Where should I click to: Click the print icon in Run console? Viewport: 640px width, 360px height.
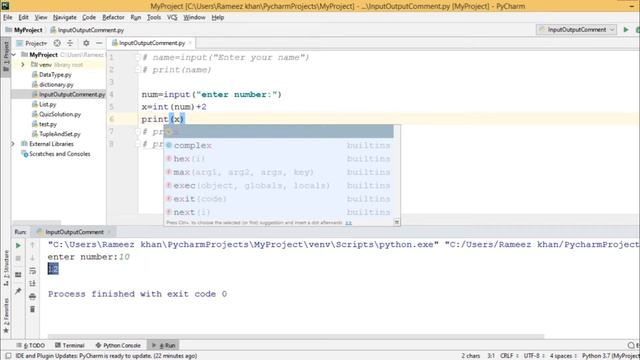33,296
